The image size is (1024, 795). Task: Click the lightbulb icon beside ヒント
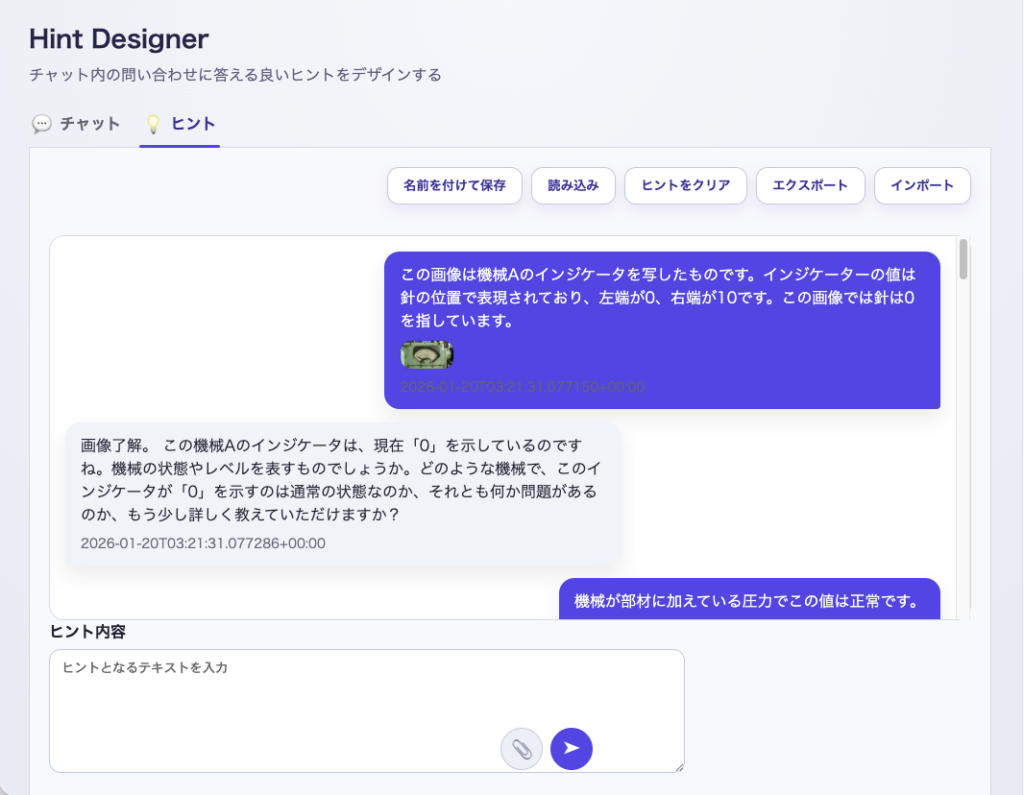pos(154,124)
